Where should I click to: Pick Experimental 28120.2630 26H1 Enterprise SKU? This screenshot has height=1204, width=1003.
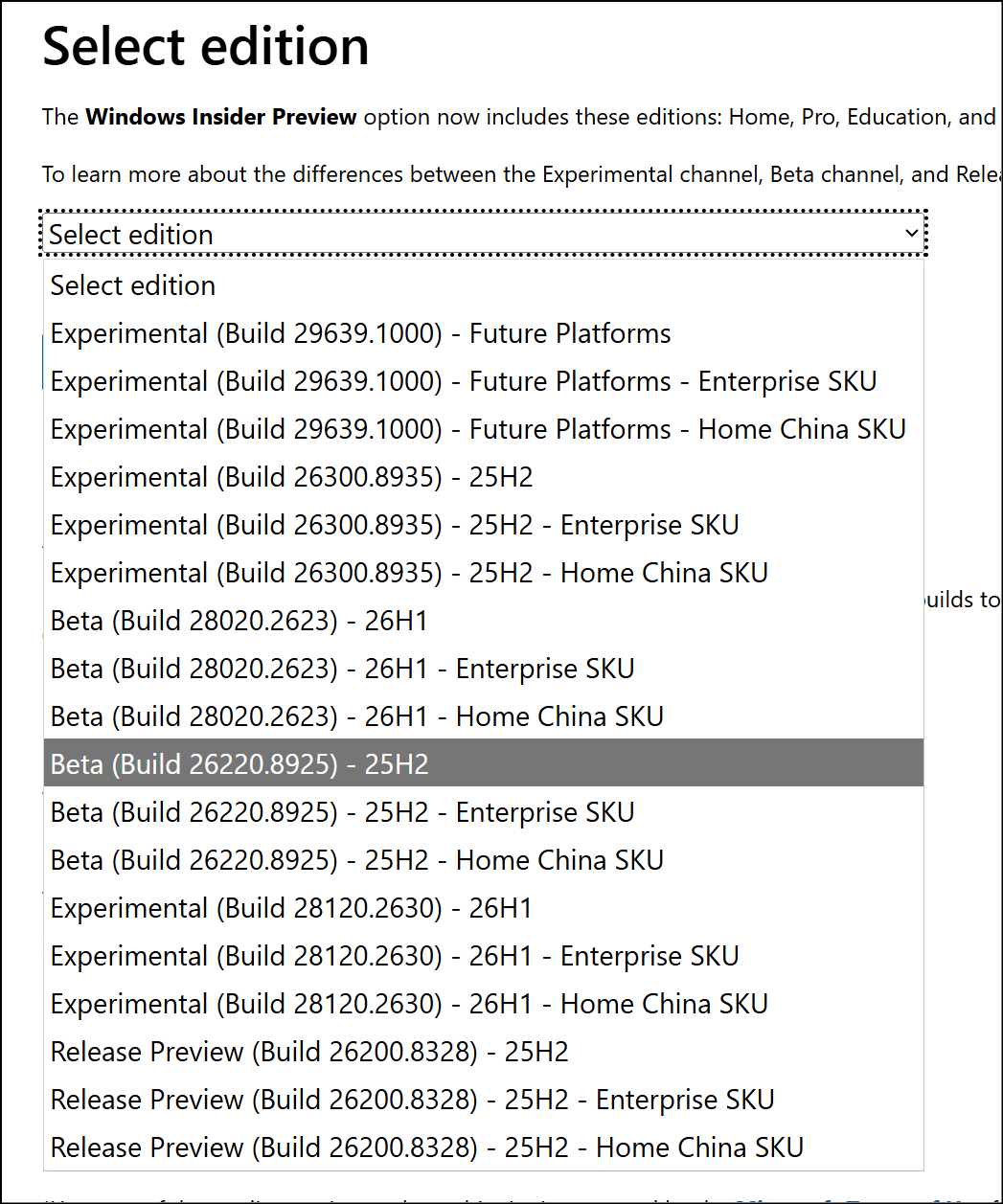(484, 956)
